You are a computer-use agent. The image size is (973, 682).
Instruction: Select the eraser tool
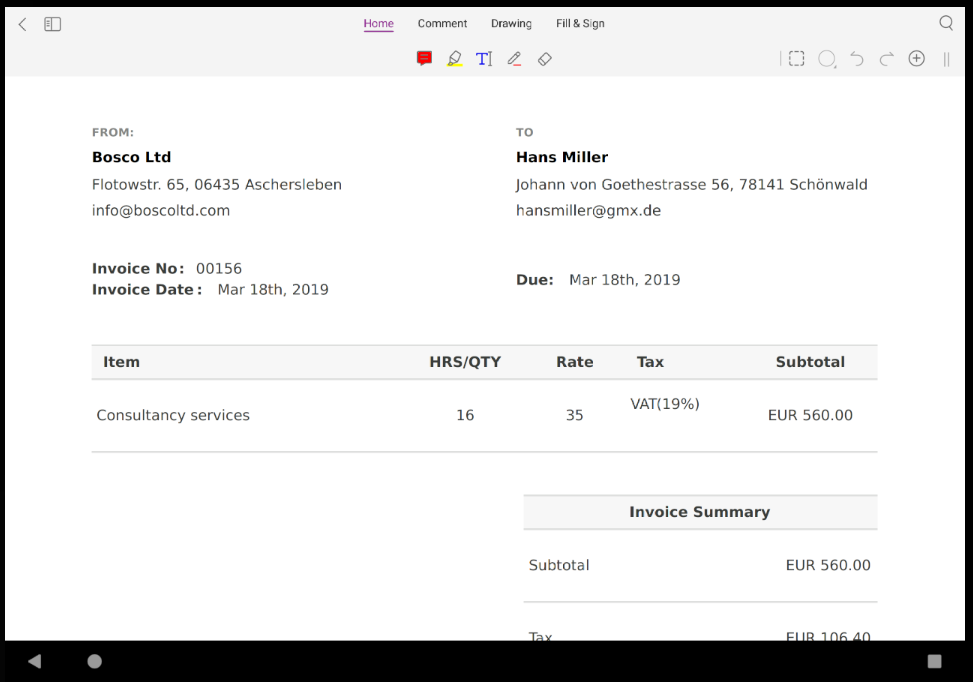[x=544, y=58]
